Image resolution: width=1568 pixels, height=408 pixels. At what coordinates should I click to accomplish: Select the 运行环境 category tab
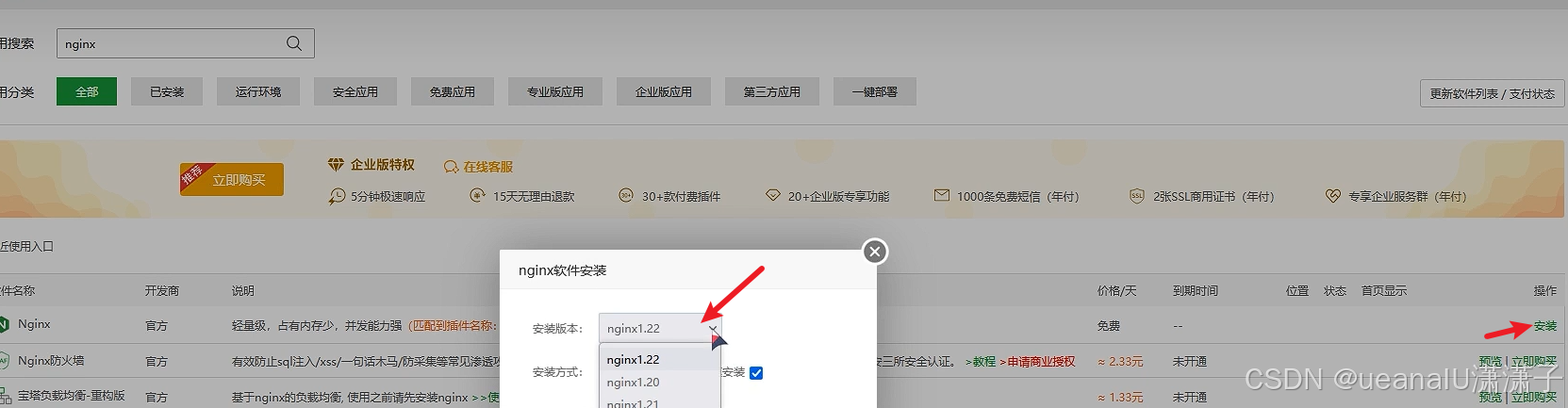coord(258,91)
